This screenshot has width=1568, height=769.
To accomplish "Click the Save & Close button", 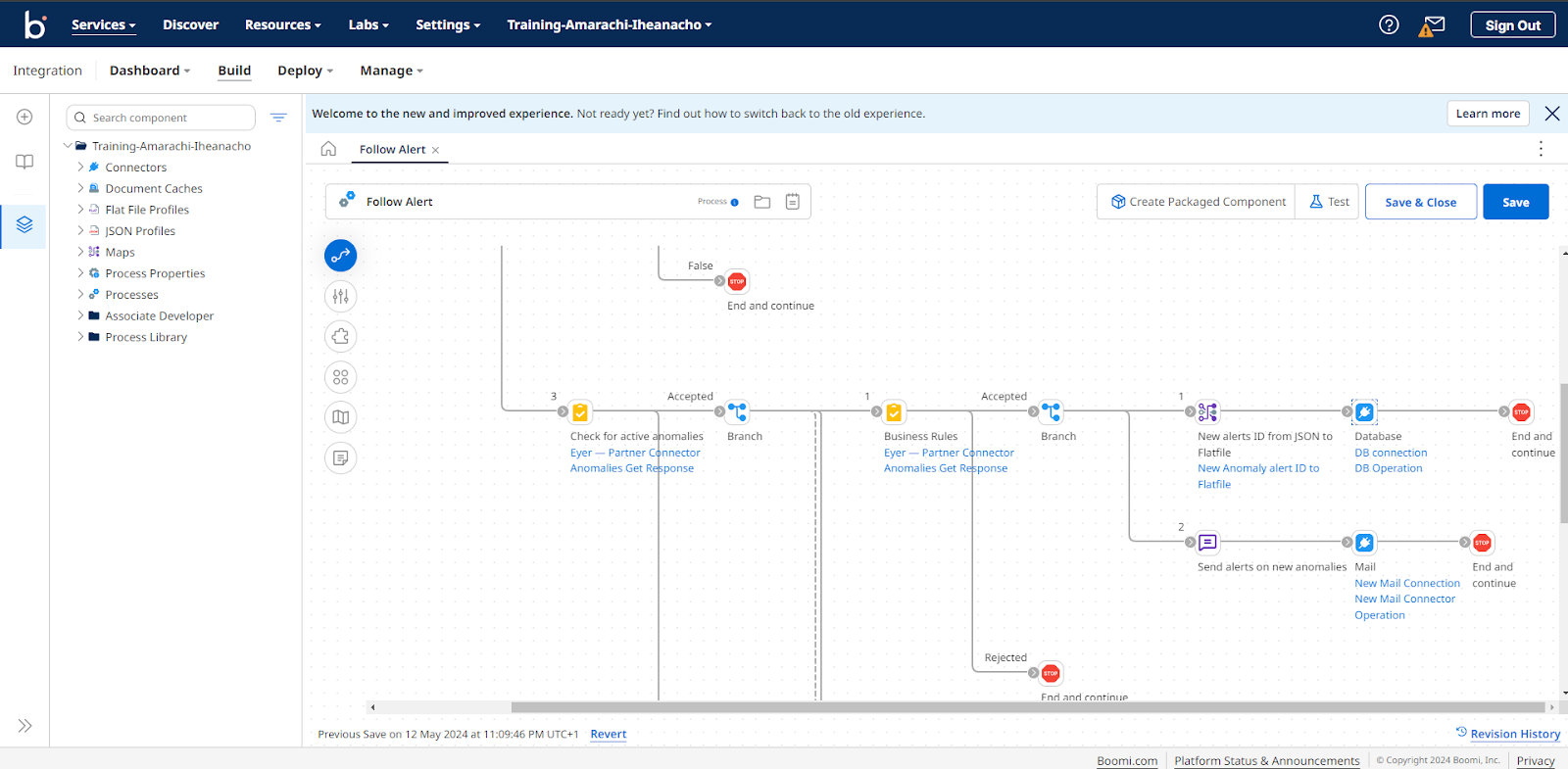I will [1421, 202].
